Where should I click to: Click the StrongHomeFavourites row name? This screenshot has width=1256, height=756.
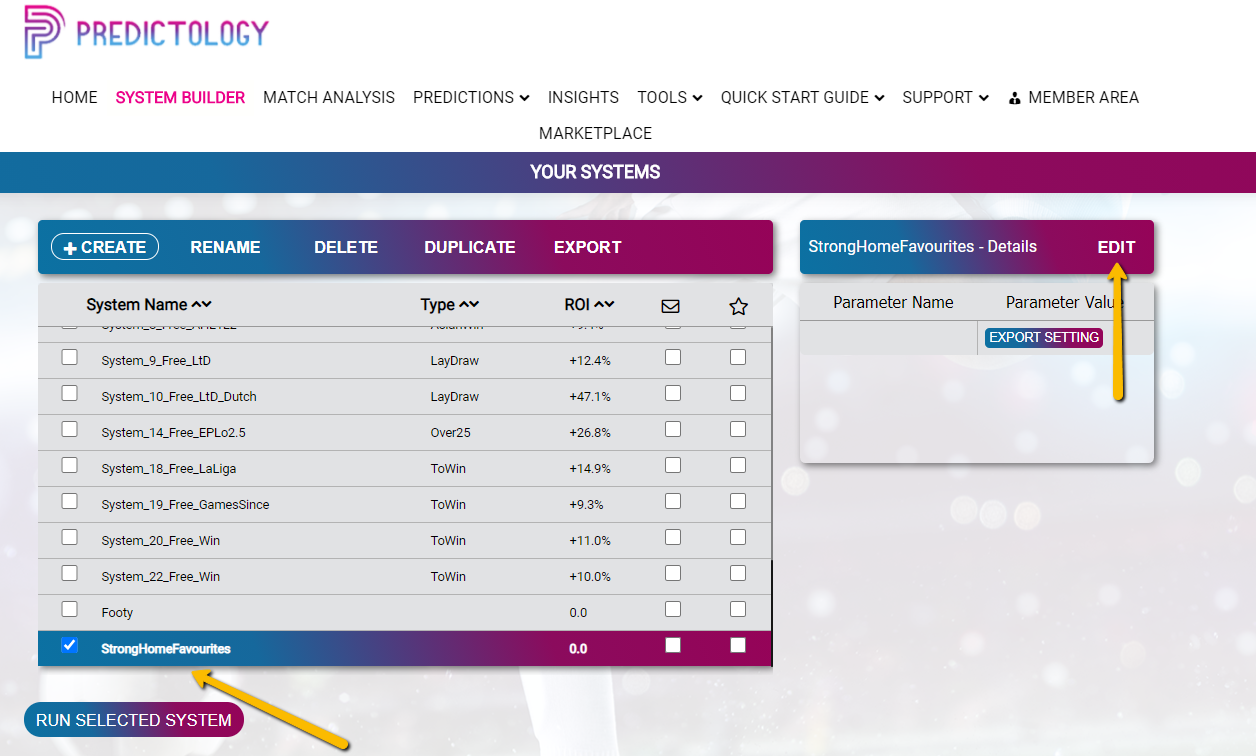pyautogui.click(x=166, y=649)
